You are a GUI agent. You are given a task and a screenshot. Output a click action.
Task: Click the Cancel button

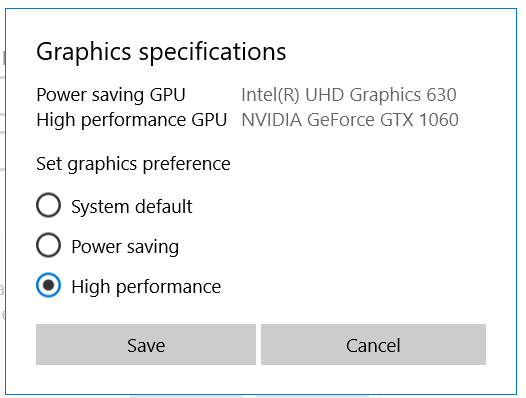click(x=373, y=344)
